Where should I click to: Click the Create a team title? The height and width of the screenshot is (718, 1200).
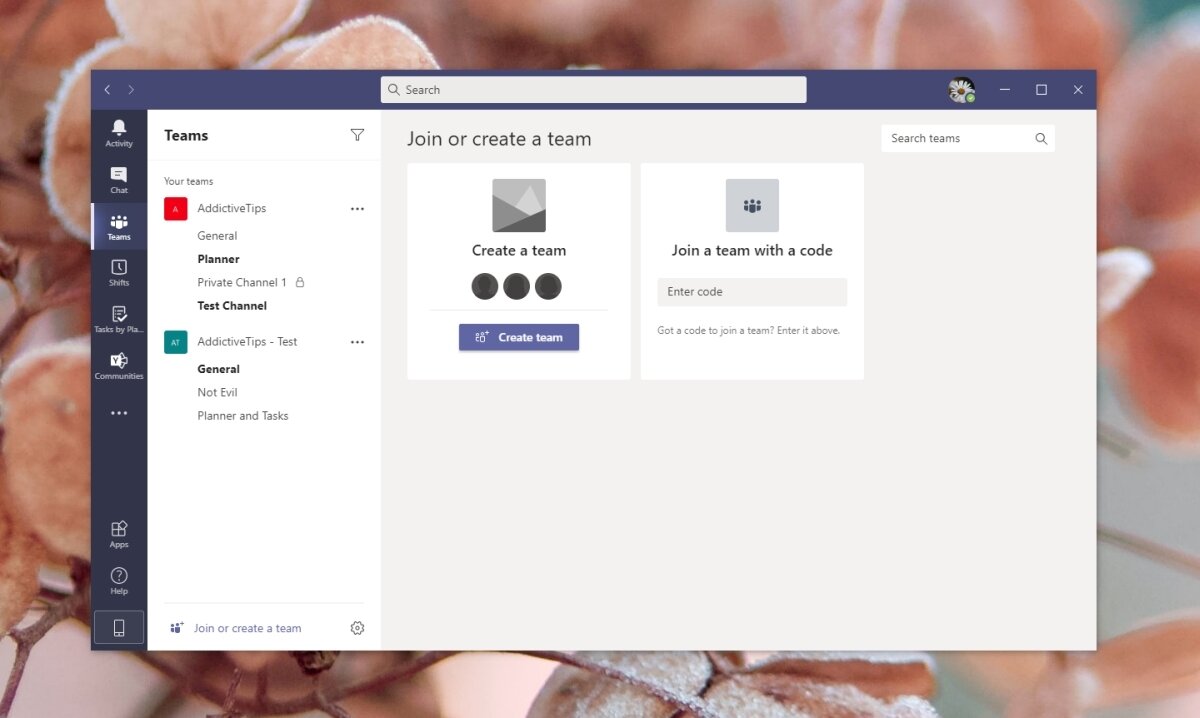[519, 251]
